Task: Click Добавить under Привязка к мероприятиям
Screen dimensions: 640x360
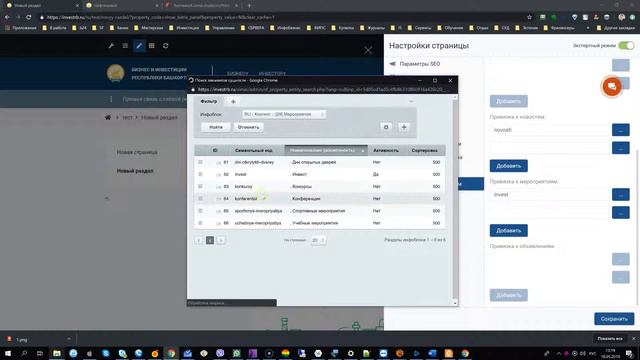Action: coord(509,231)
